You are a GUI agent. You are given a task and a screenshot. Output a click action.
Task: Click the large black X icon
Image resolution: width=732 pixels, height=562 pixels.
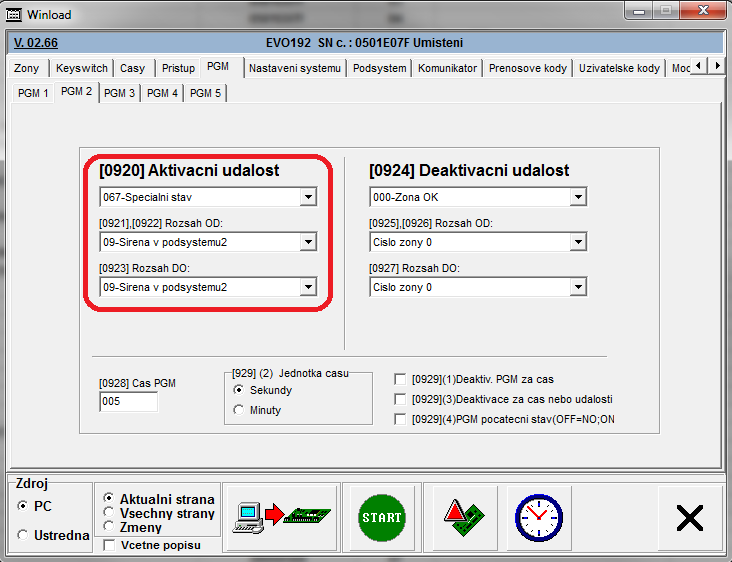(690, 518)
